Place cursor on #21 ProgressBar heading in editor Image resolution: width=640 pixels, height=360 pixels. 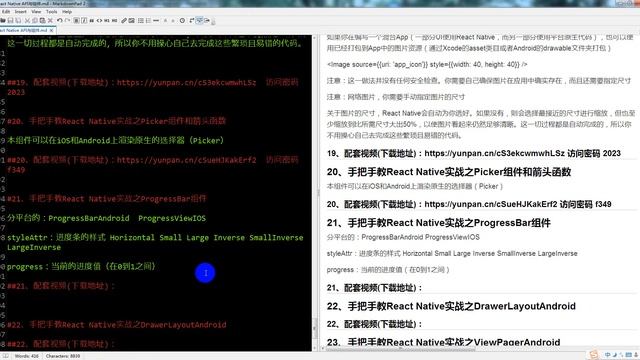(107, 199)
